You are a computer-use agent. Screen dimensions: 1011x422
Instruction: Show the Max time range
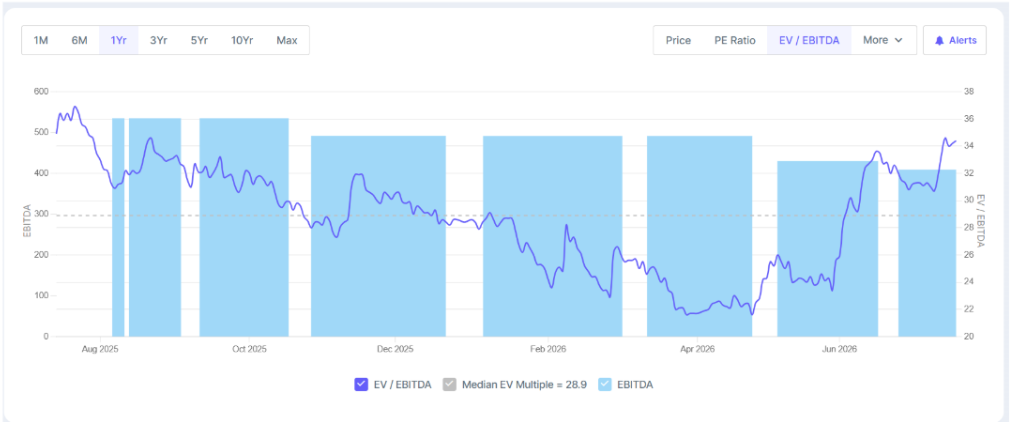point(287,40)
